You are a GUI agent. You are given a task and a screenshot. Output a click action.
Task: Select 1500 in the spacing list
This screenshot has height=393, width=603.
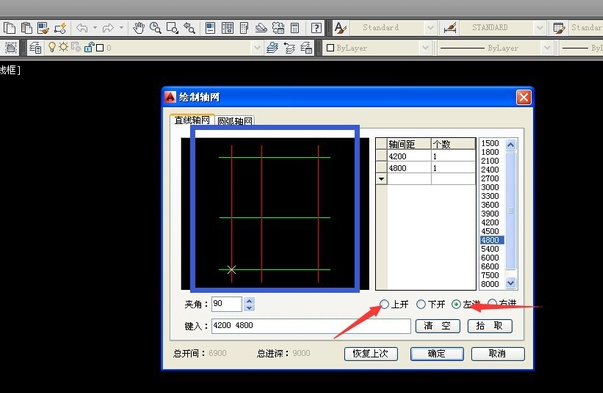pyautogui.click(x=490, y=143)
